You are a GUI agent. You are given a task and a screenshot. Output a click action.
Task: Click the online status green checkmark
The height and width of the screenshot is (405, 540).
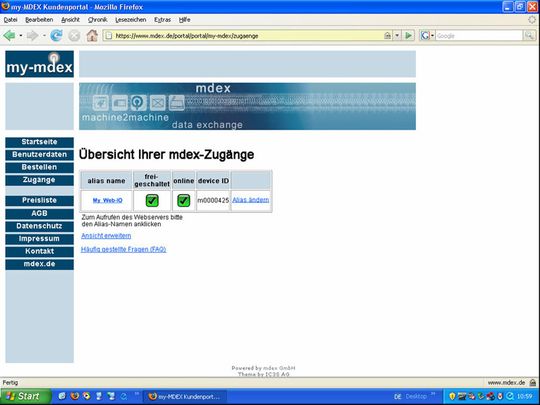[184, 200]
